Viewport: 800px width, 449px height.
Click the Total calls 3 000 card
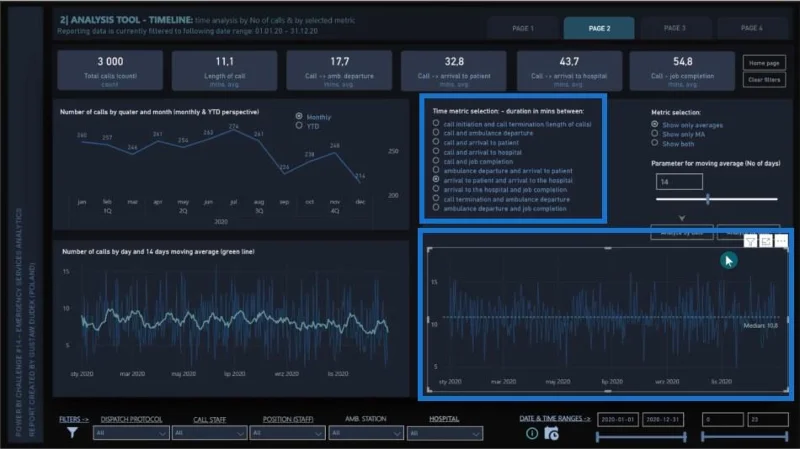click(x=110, y=70)
